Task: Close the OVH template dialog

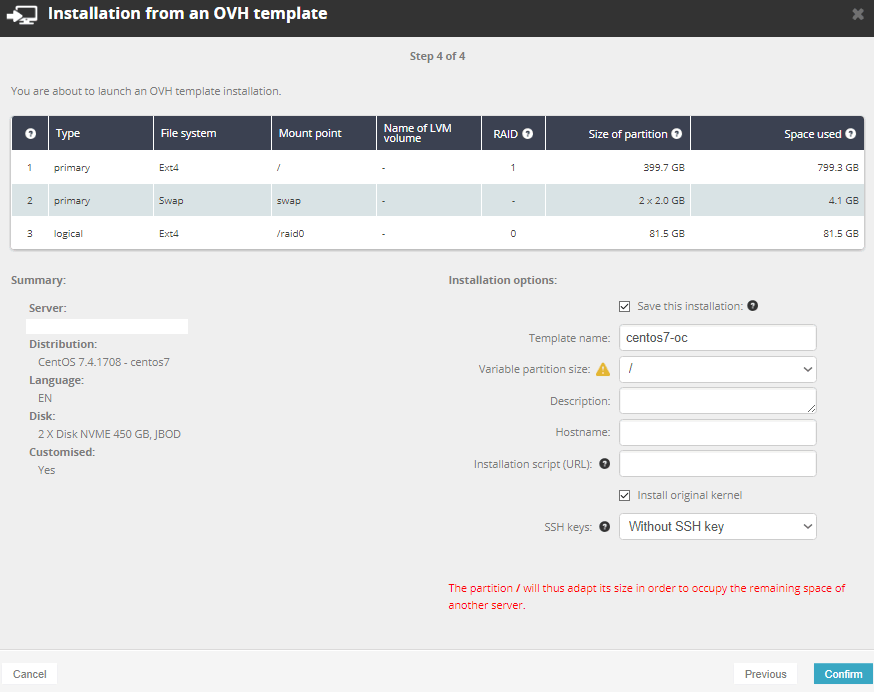Action: click(x=858, y=14)
